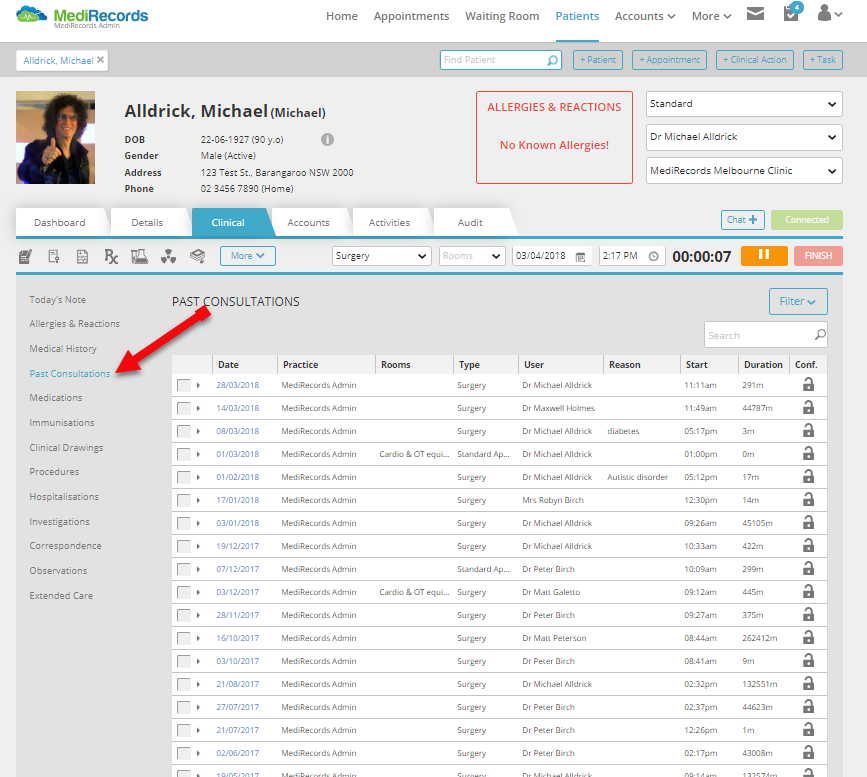Screen dimensions: 867x777
Task: Expand the 03/01/2018 consultation row
Action: click(198, 523)
